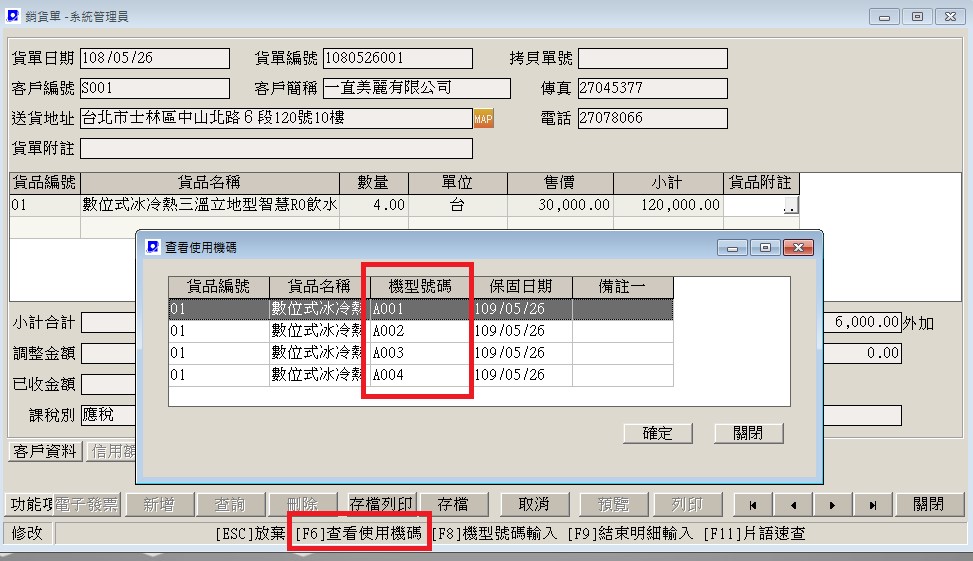Click unit cell 台 in main grid
Screen dimensions: 973x561
458,205
